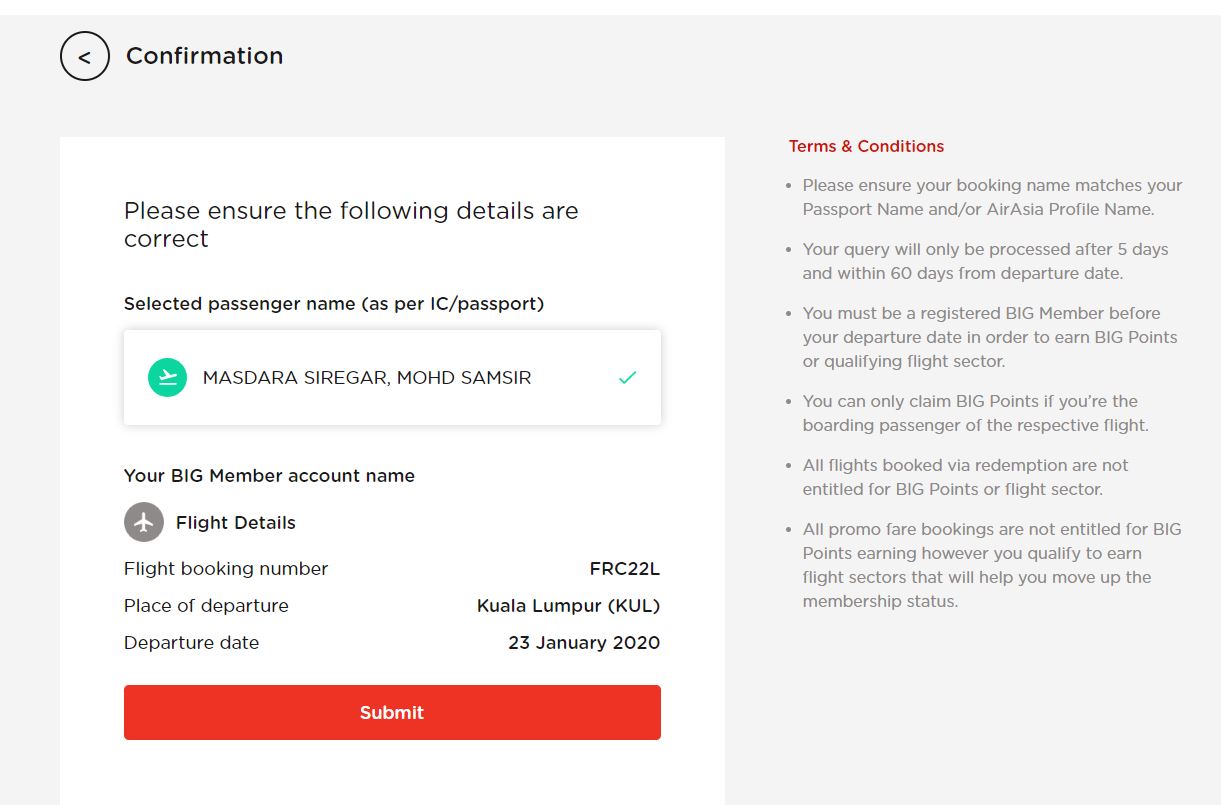Select the MASDARA SIREGAR, MOHD SAMSIR card
The width and height of the screenshot is (1221, 805).
tap(392, 377)
